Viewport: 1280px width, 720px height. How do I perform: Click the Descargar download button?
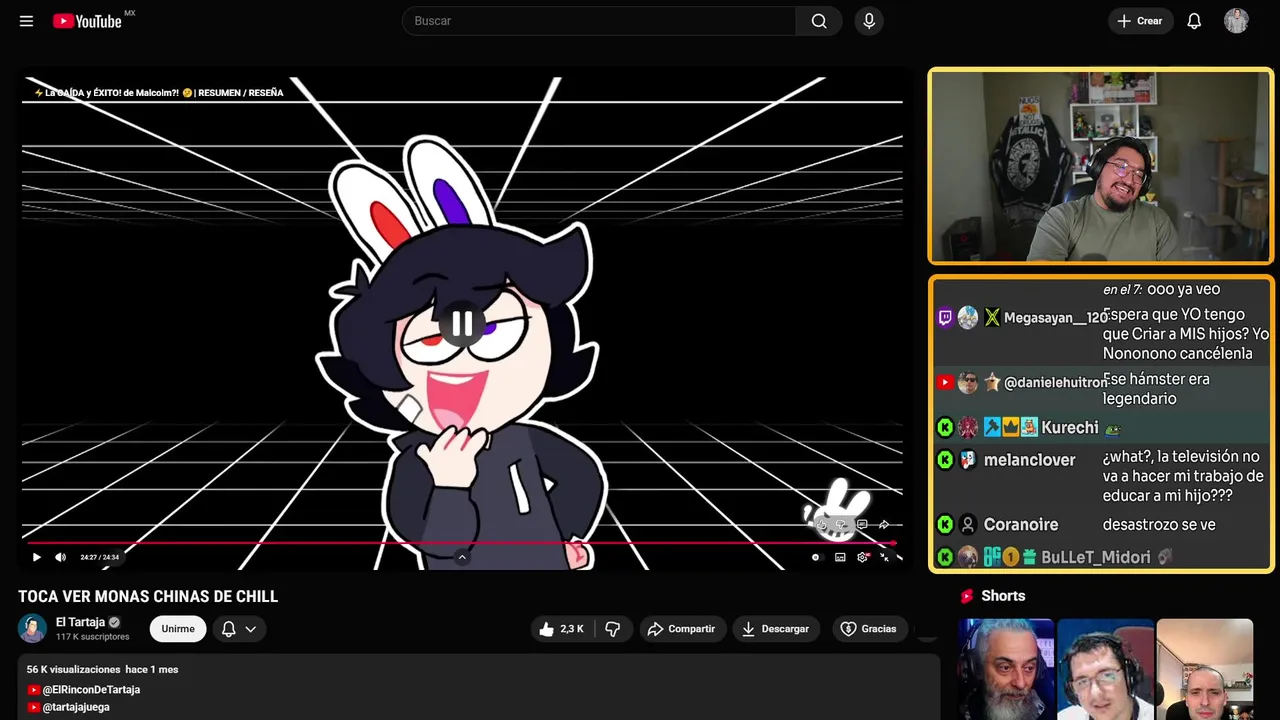pos(776,629)
